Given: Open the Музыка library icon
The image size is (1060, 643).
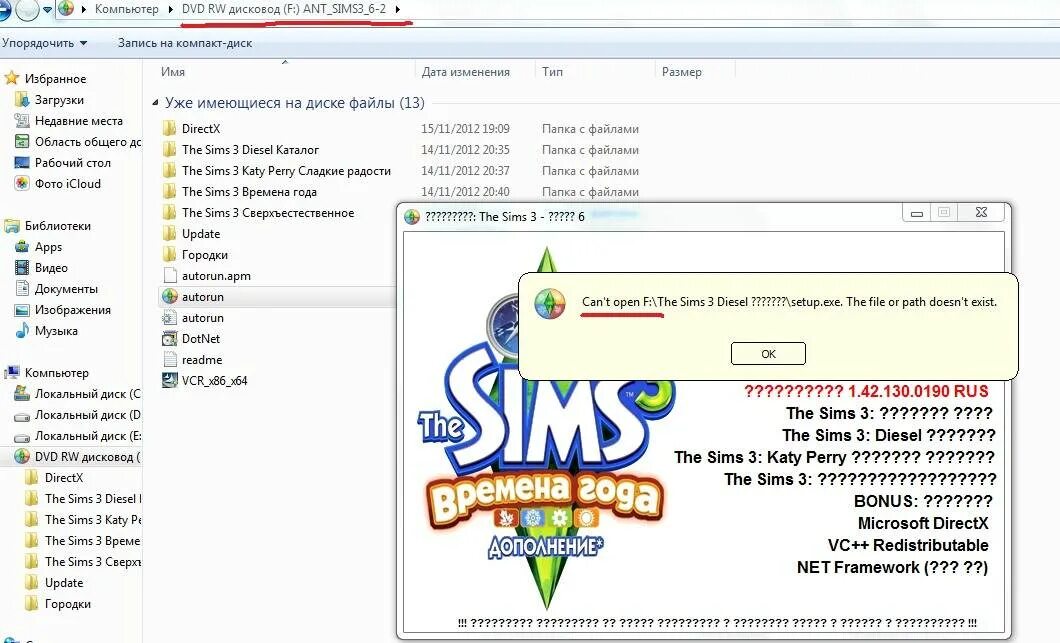Looking at the screenshot, I should pyautogui.click(x=22, y=331).
